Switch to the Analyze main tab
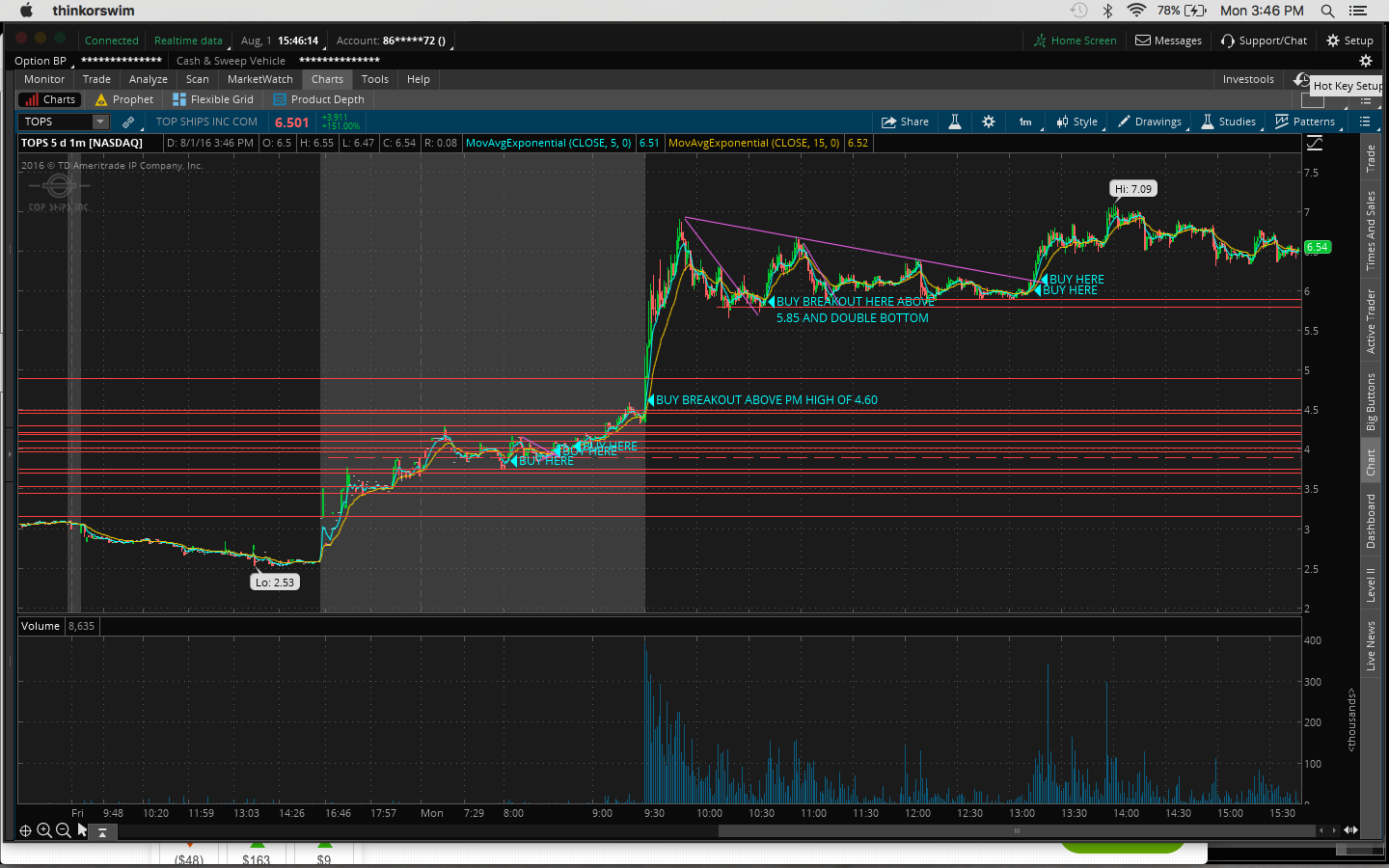The height and width of the screenshot is (868, 1389). [x=149, y=79]
